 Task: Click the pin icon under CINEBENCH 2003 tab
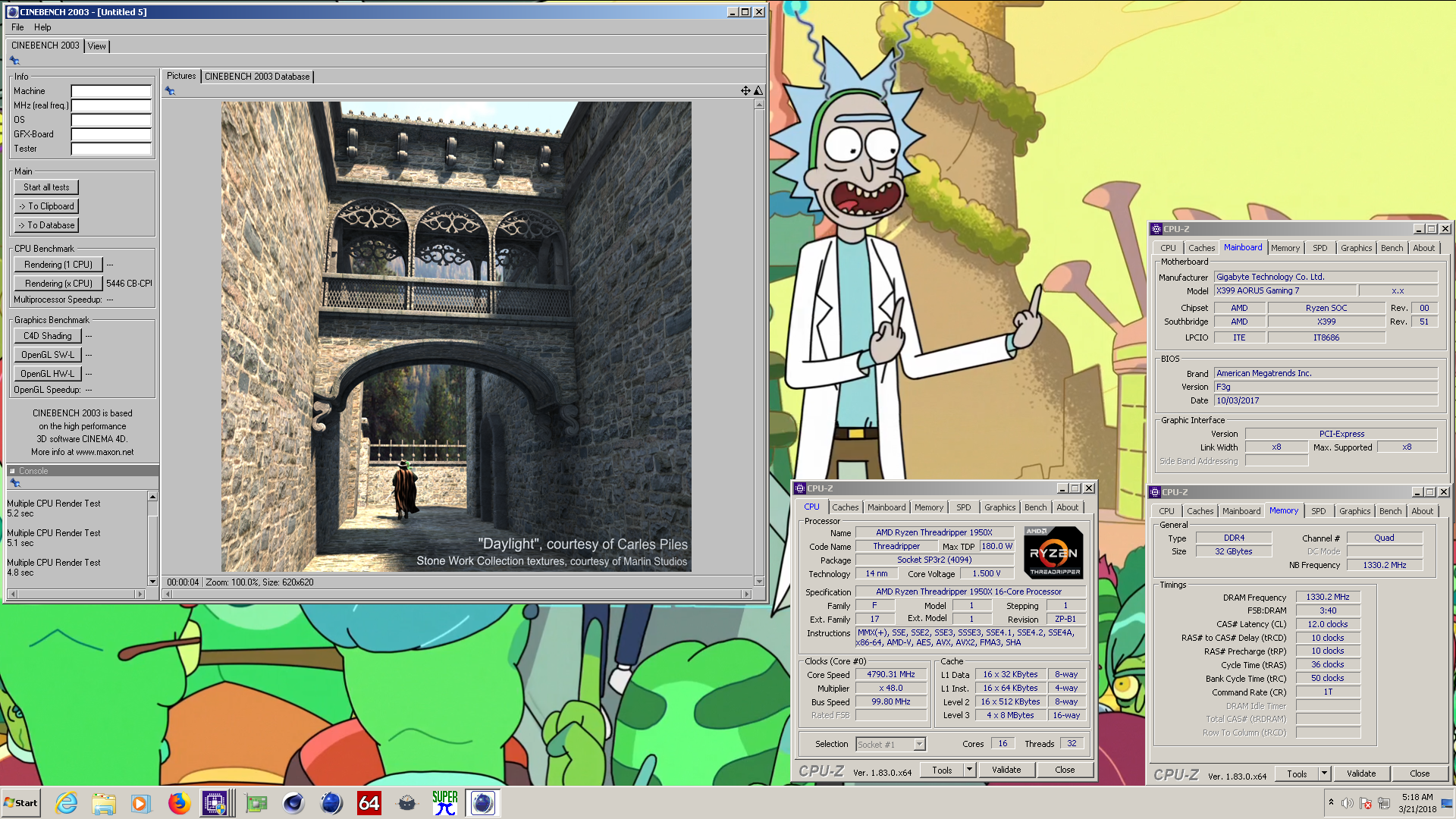[15, 61]
